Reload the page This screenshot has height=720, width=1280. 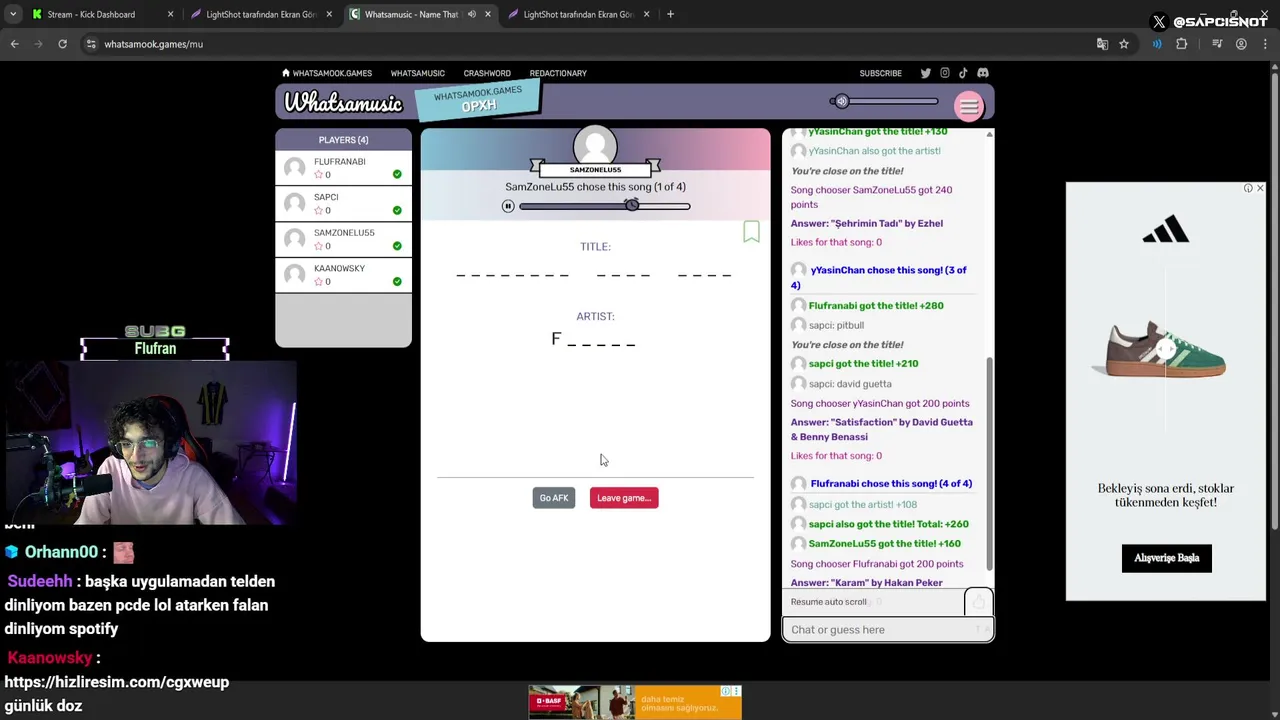point(62,44)
